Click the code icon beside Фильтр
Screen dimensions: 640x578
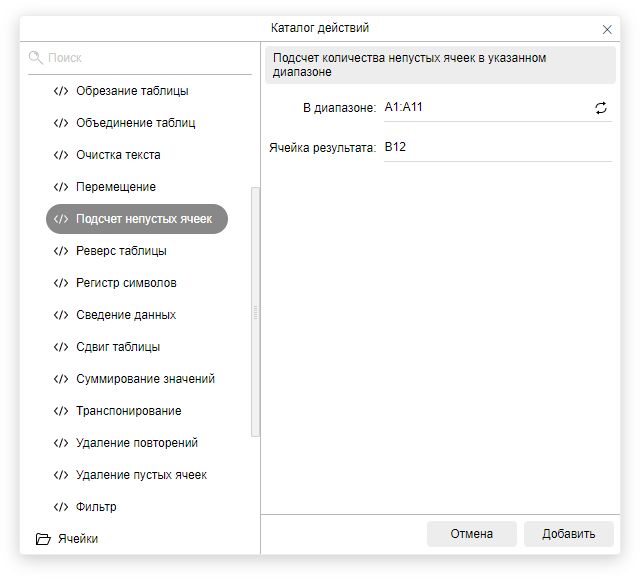click(x=61, y=507)
